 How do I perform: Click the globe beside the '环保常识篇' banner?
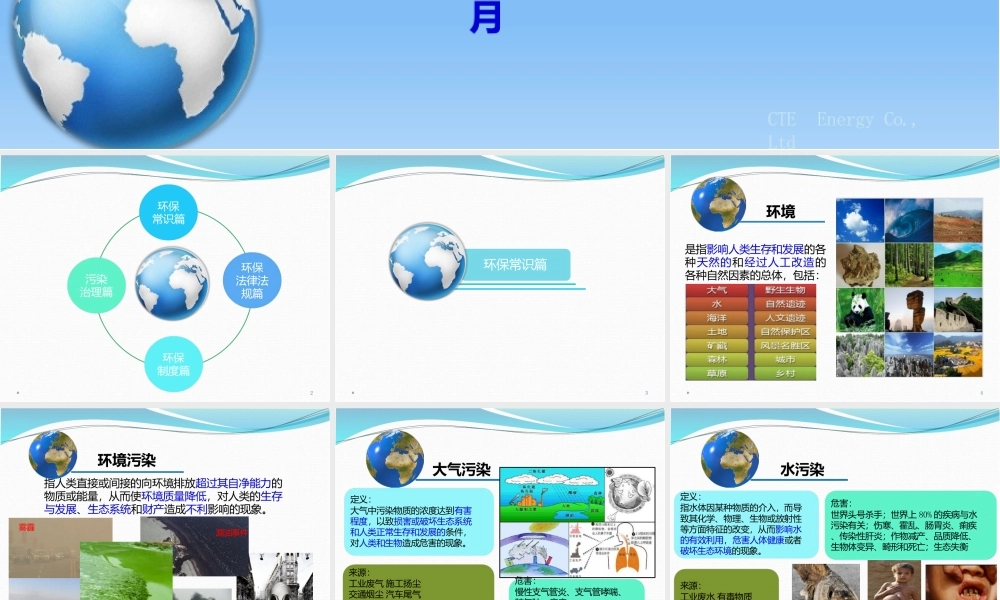(x=427, y=261)
